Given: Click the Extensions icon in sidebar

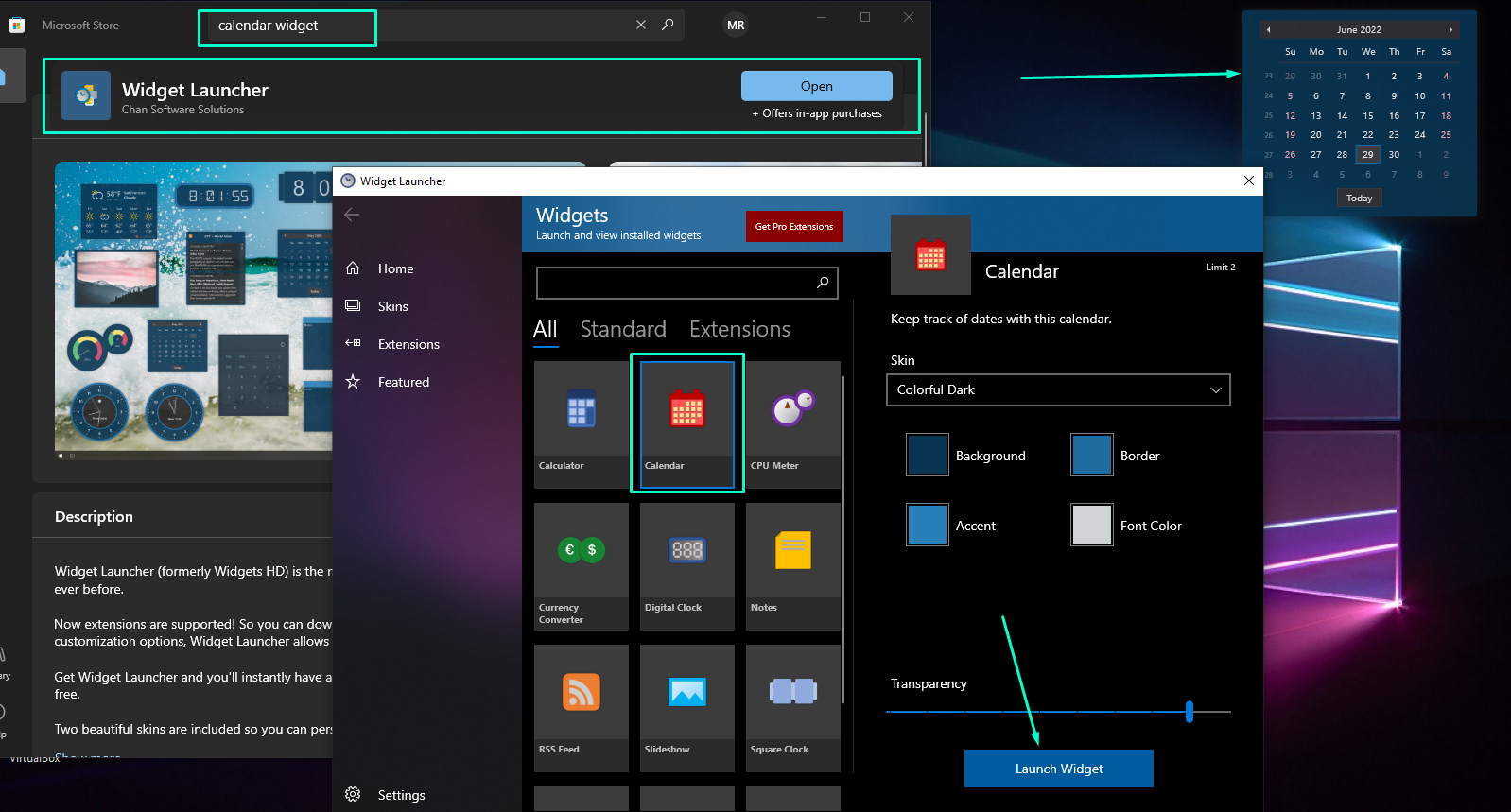Looking at the screenshot, I should pos(353,343).
